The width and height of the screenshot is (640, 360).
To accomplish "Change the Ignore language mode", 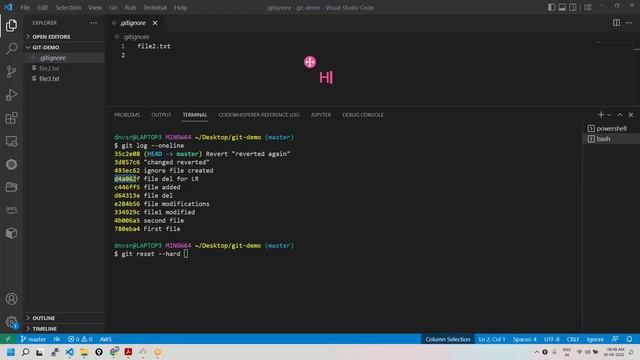I will 595,339.
